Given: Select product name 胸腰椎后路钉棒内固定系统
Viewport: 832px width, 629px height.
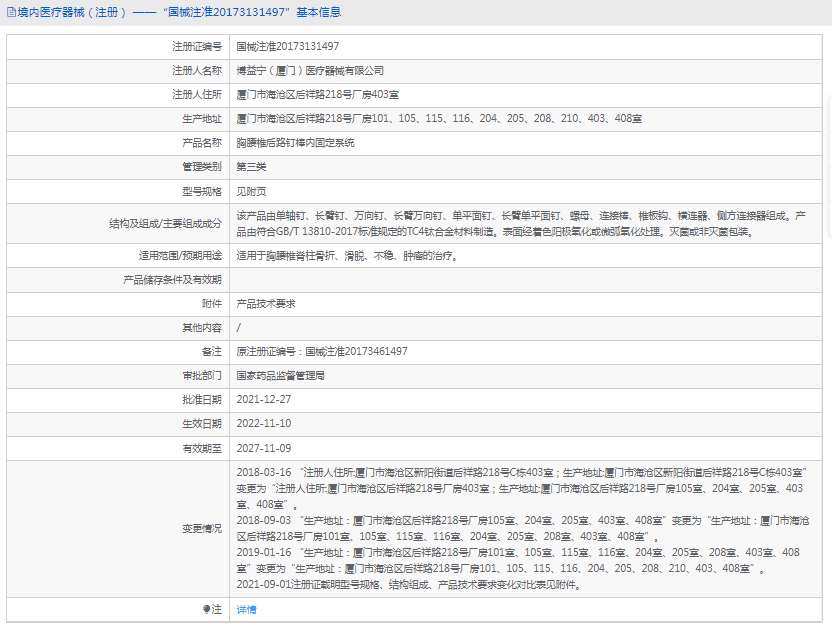Looking at the screenshot, I should coord(295,143).
